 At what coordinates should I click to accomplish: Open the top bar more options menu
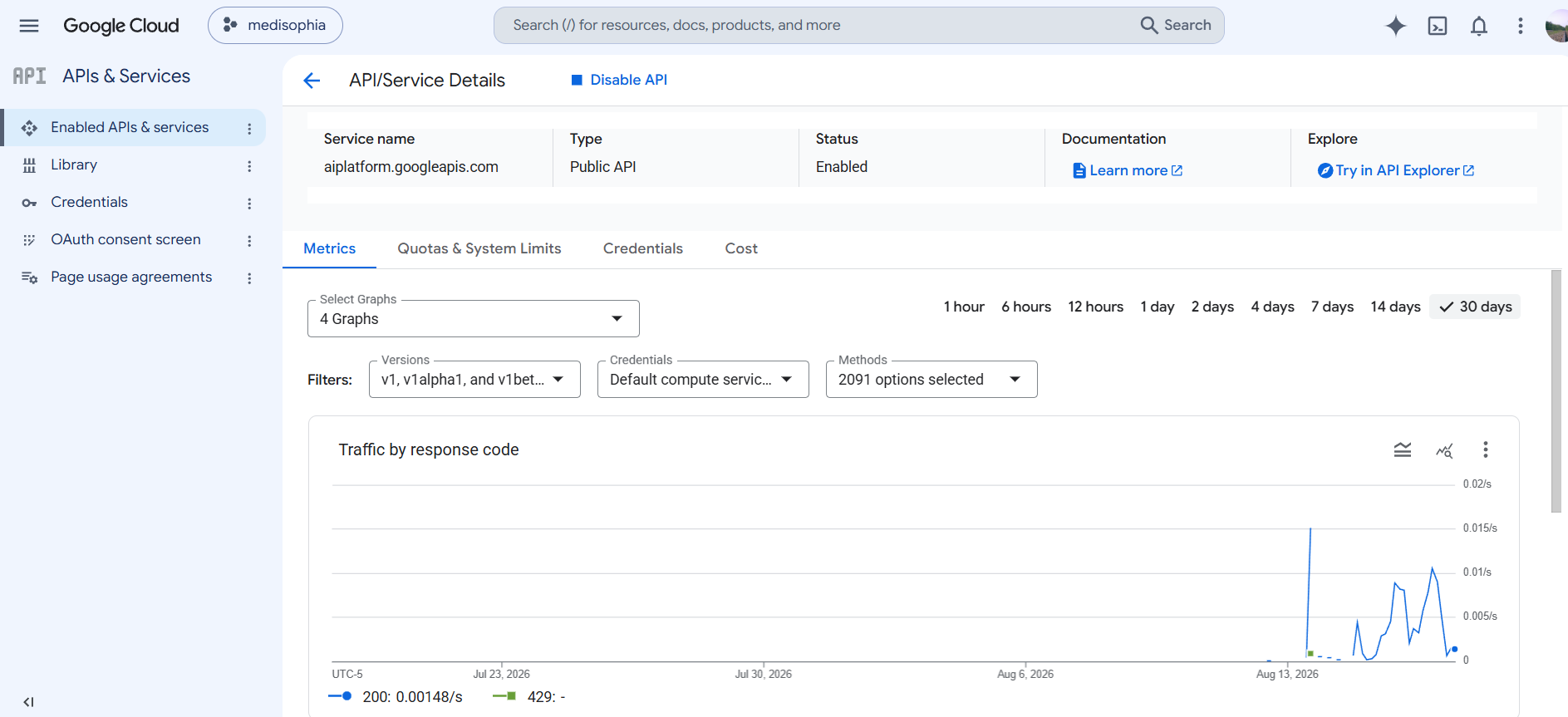(1521, 26)
